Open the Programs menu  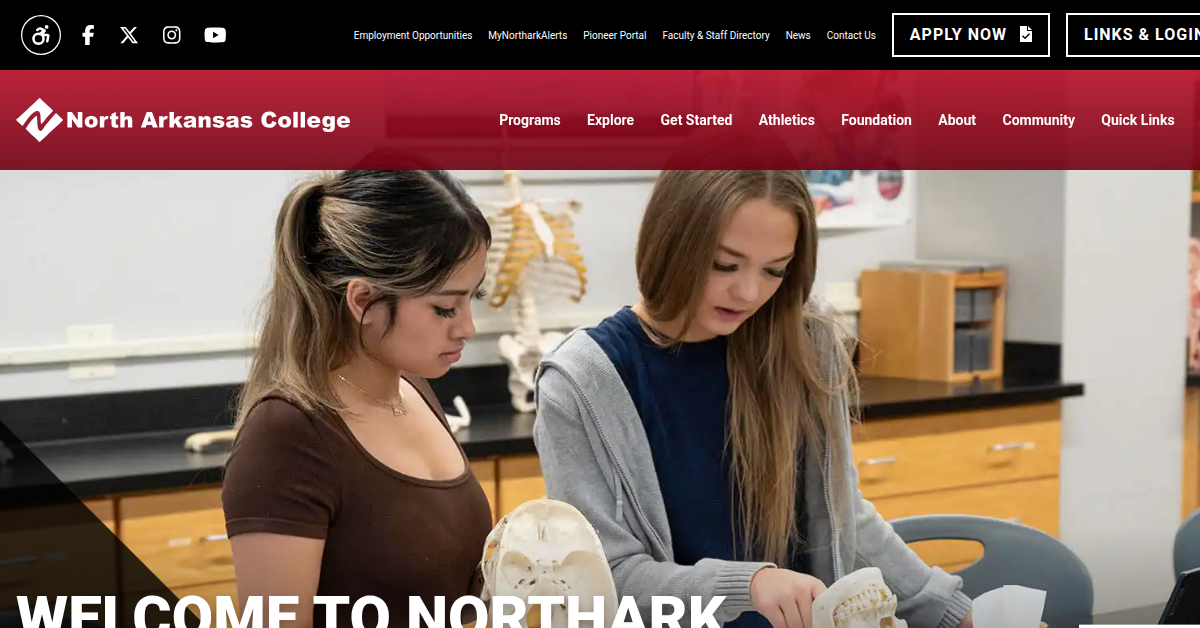coord(530,120)
